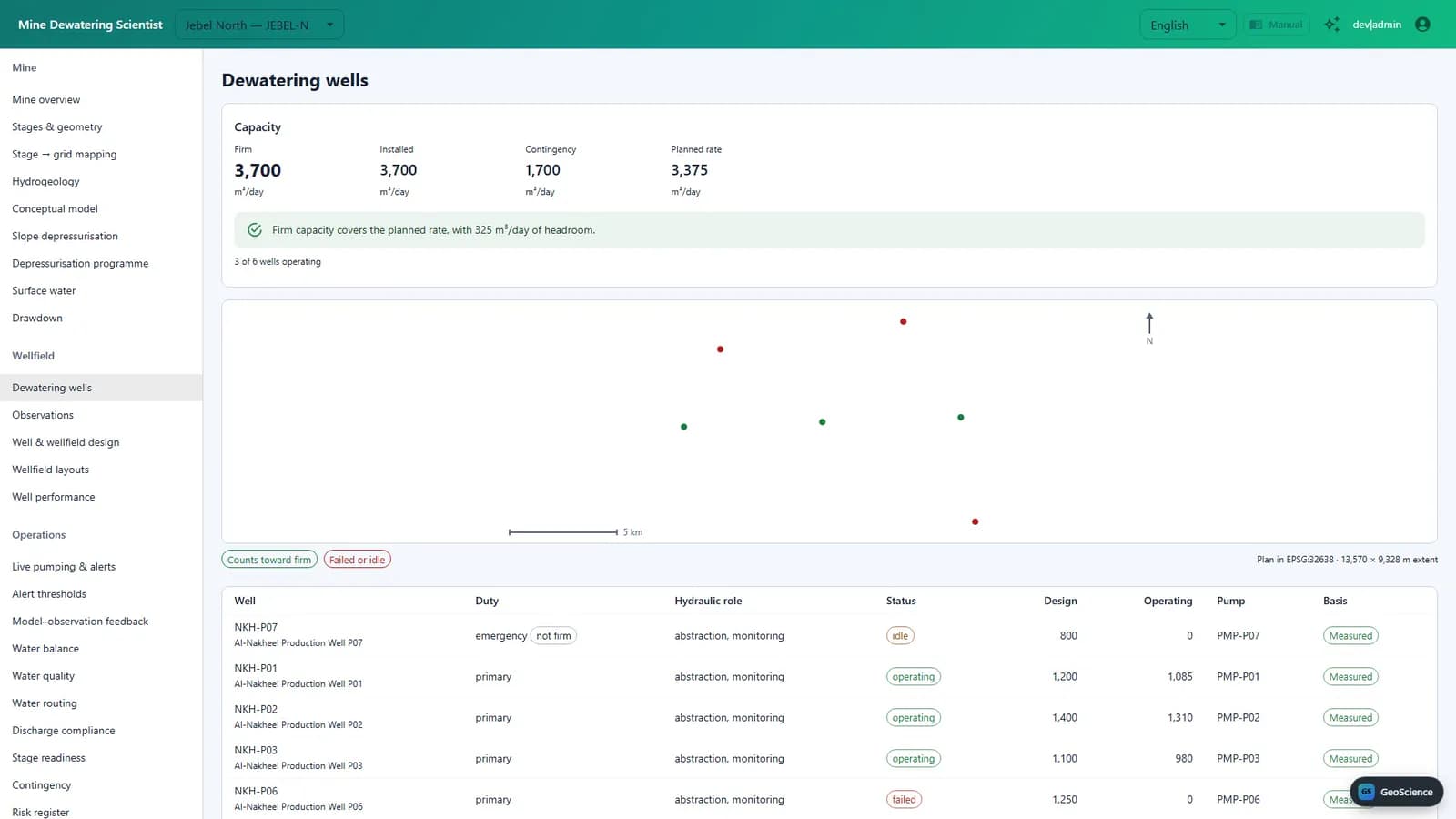
Task: Open the Live pumping & alerts page
Action: 64,567
